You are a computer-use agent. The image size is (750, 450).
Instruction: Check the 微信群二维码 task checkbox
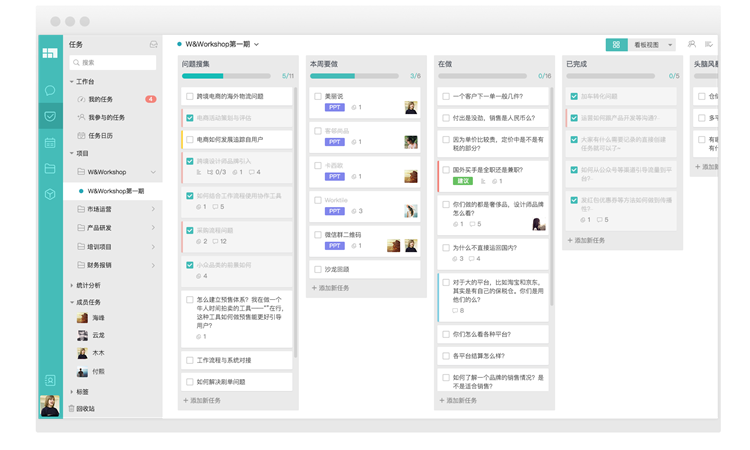[318, 235]
